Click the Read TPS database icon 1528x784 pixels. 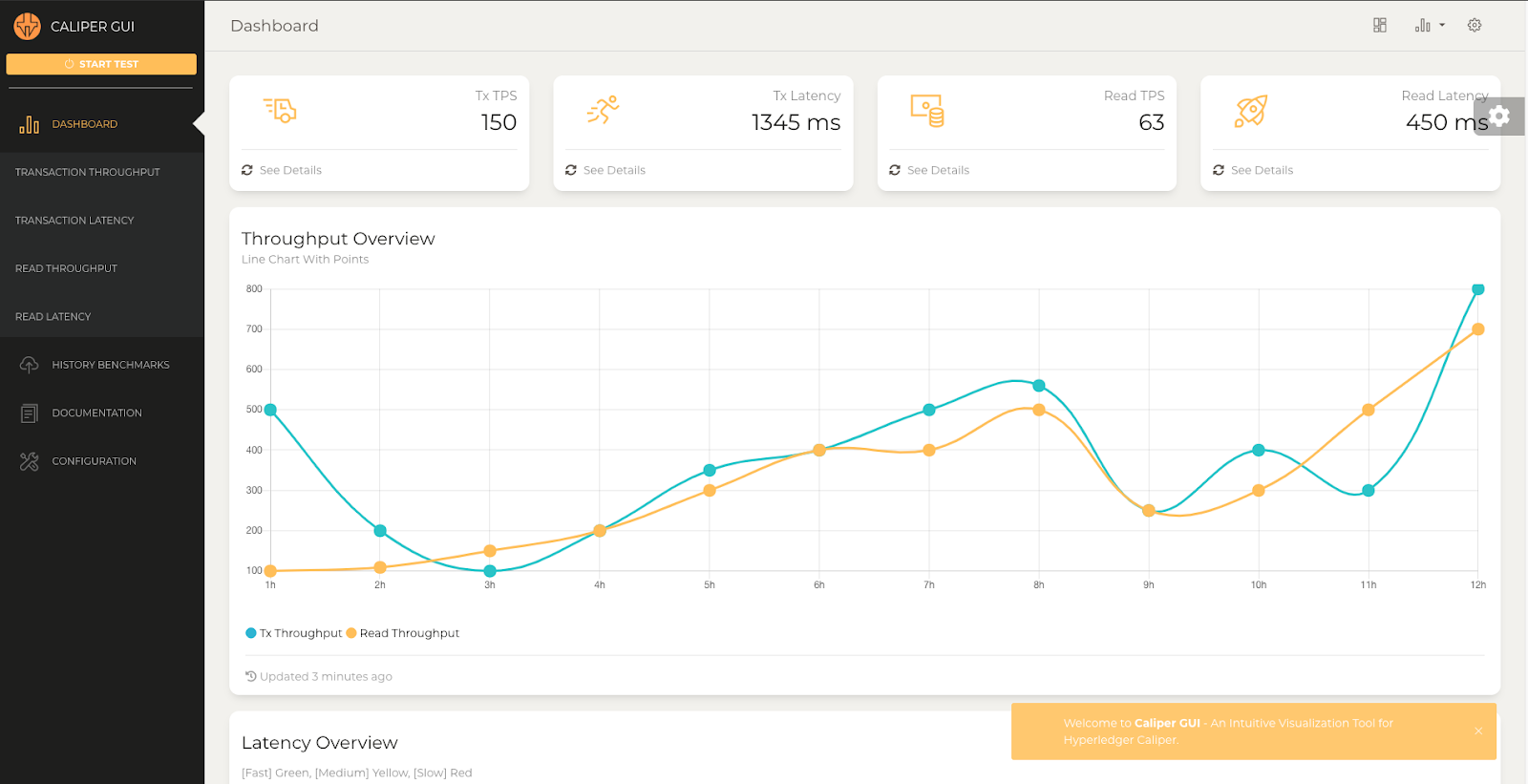click(x=927, y=111)
